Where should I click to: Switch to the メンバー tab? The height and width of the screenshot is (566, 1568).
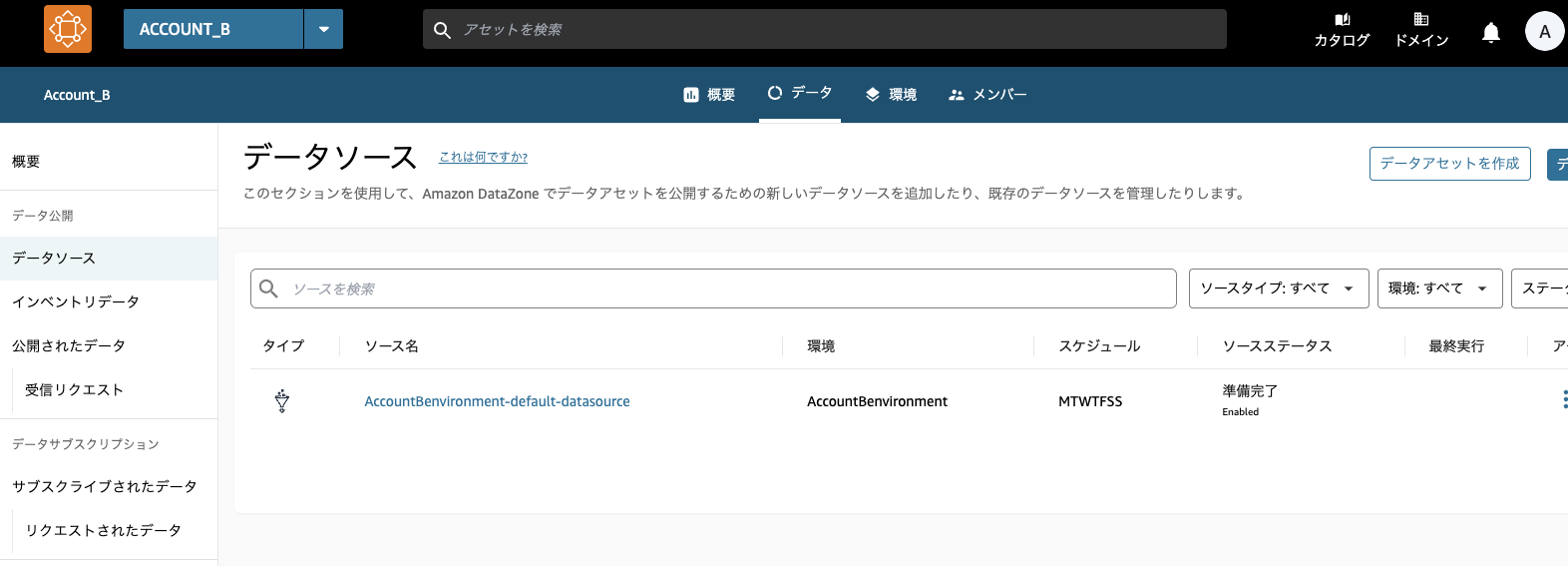987,95
